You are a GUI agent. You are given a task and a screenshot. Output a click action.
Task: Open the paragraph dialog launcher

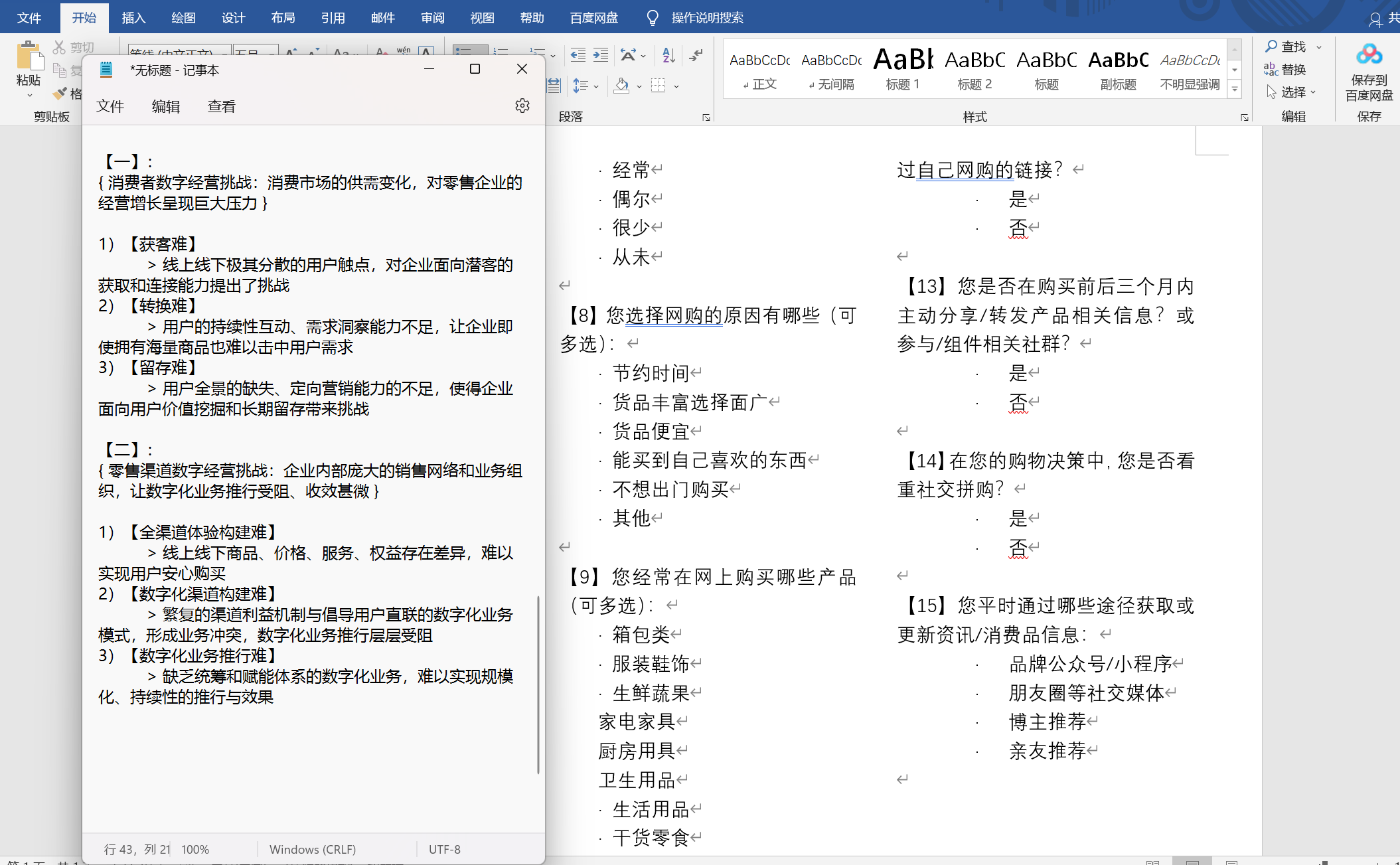(706, 117)
